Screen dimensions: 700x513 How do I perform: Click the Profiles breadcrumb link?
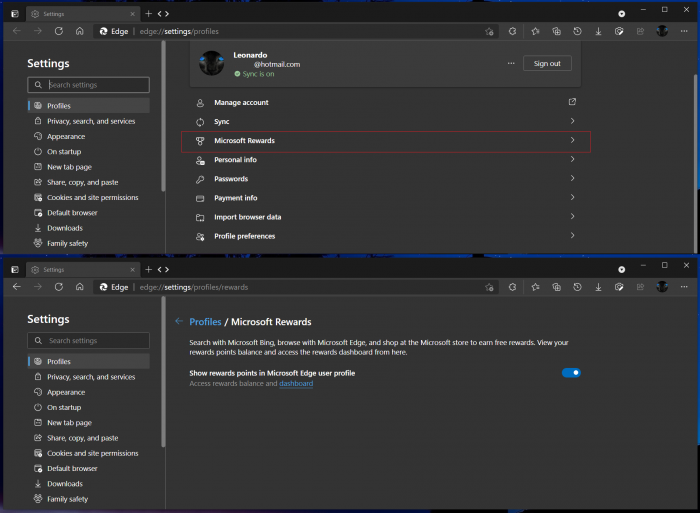tap(205, 322)
